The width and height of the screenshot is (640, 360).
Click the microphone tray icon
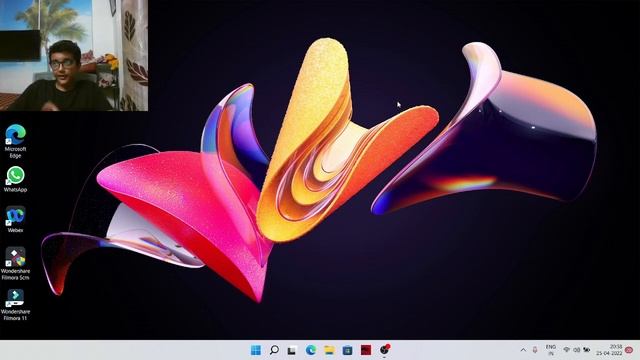pyautogui.click(x=535, y=350)
